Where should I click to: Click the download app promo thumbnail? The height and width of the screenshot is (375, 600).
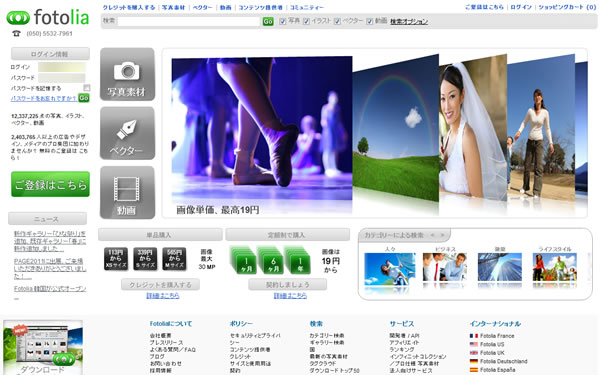point(43,347)
